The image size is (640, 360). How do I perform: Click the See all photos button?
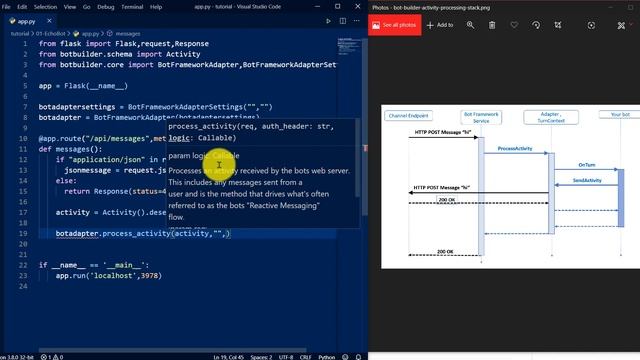point(395,25)
